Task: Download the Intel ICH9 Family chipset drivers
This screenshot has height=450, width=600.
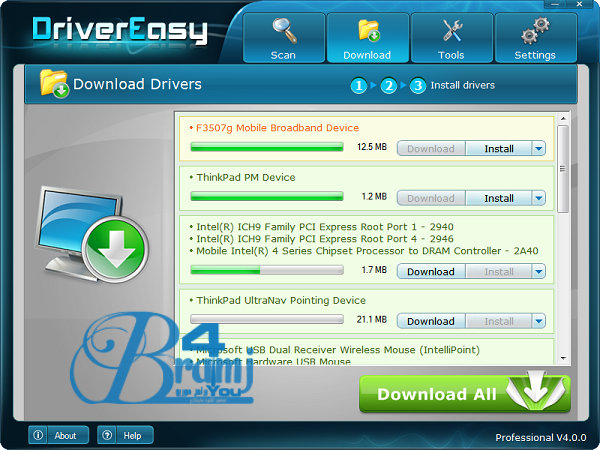Action: [431, 271]
